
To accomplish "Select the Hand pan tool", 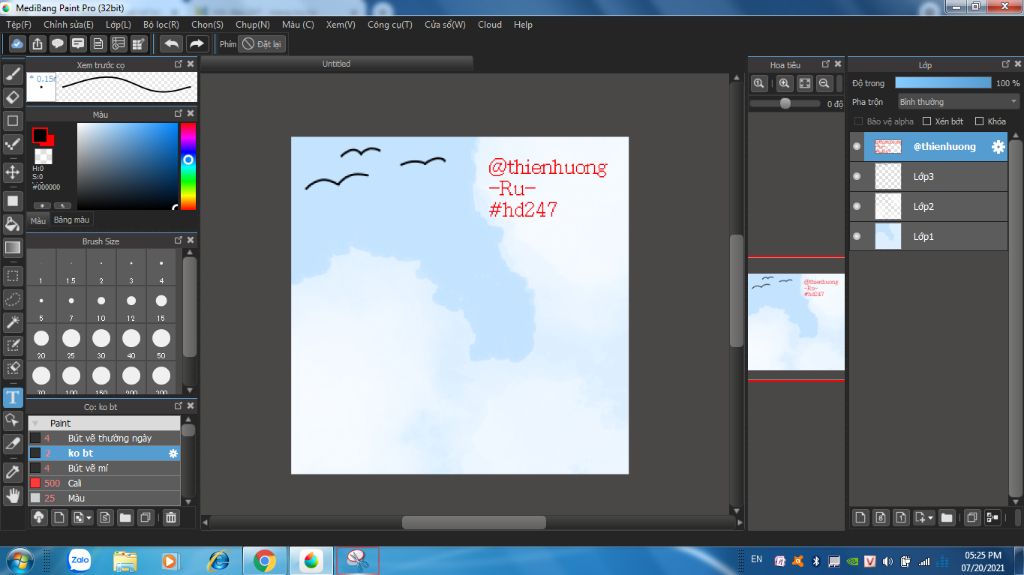I will [x=12, y=495].
